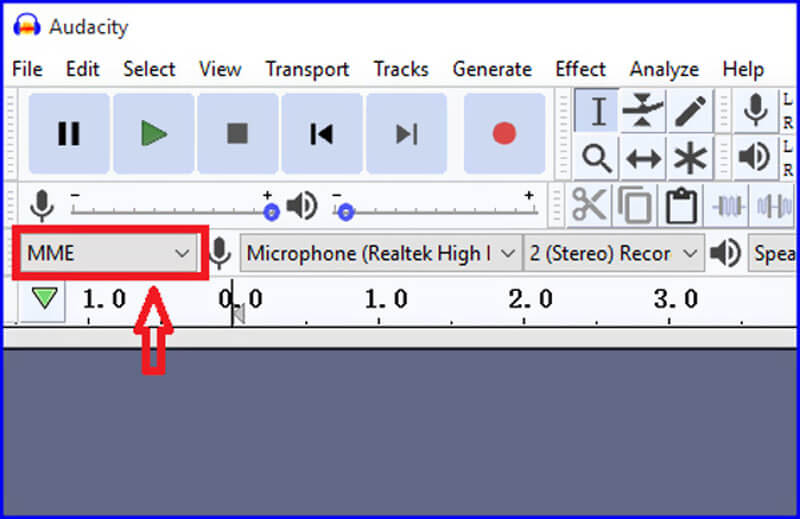Click the Cut scissors icon

[589, 205]
